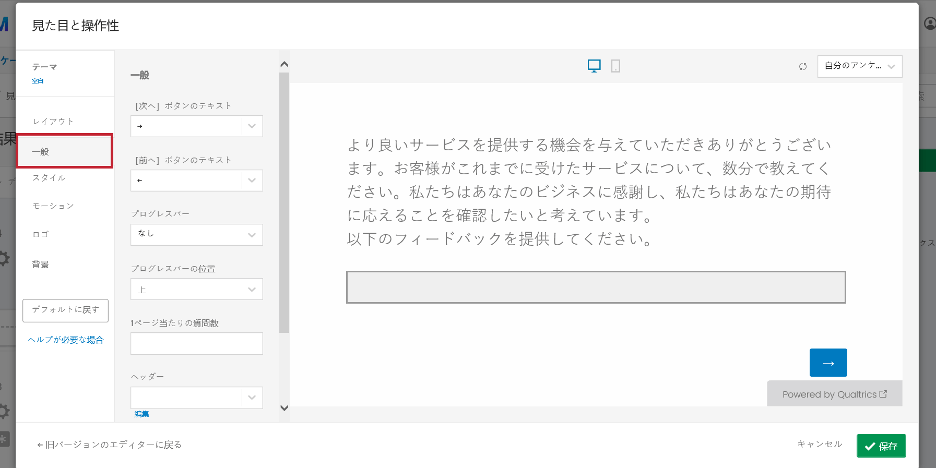Click the 見た目と操作性 dialog title

[x=75, y=26]
